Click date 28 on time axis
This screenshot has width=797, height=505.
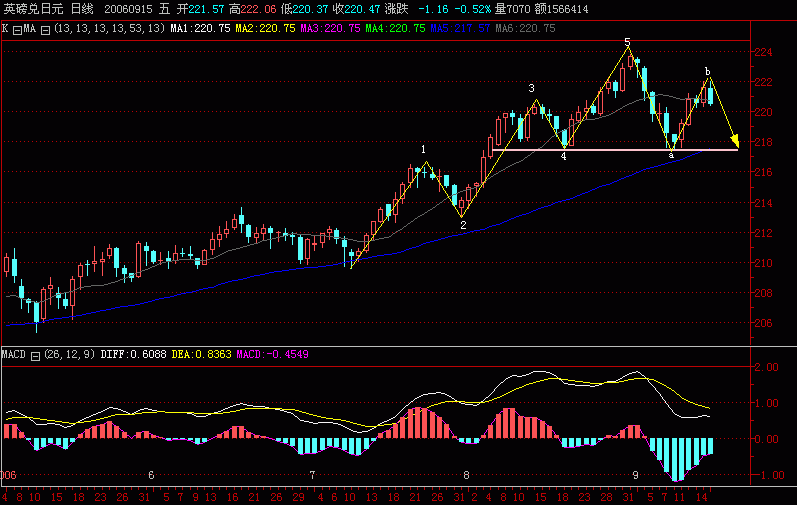click(606, 497)
